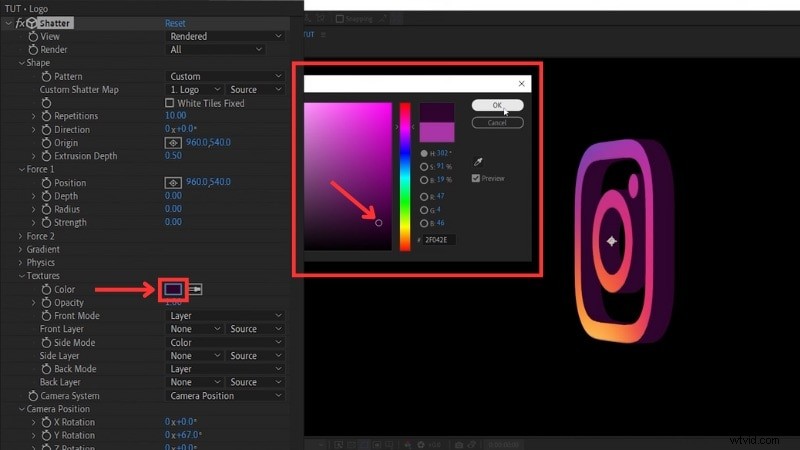The image size is (800, 450).
Task: Switch to the TUT composition tab
Action: [309, 34]
